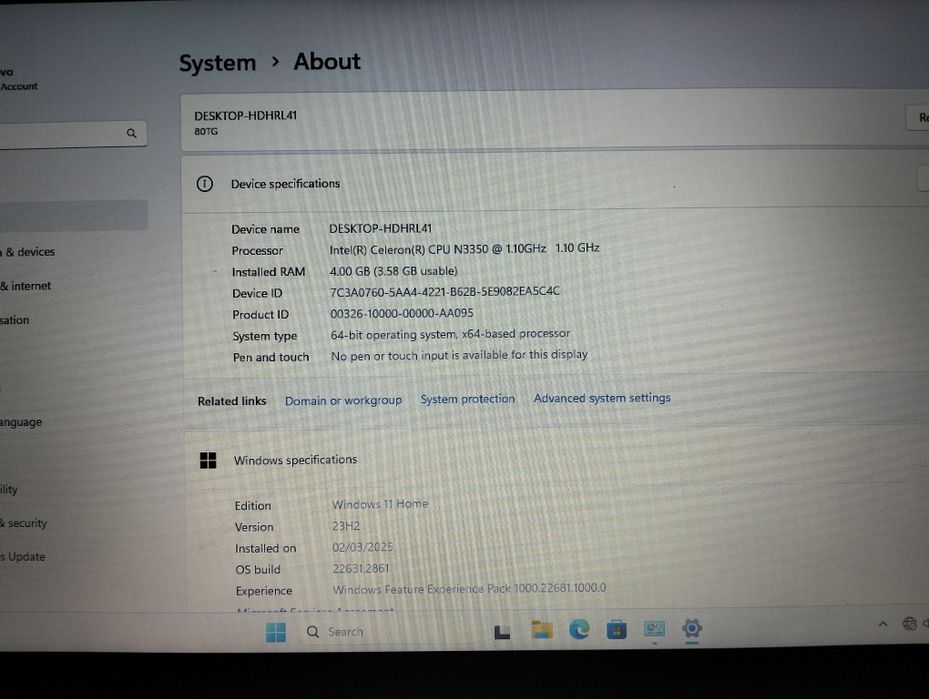This screenshot has height=699, width=929.
Task: Click the Processor value Intel Celeron N3350
Action: (x=464, y=249)
